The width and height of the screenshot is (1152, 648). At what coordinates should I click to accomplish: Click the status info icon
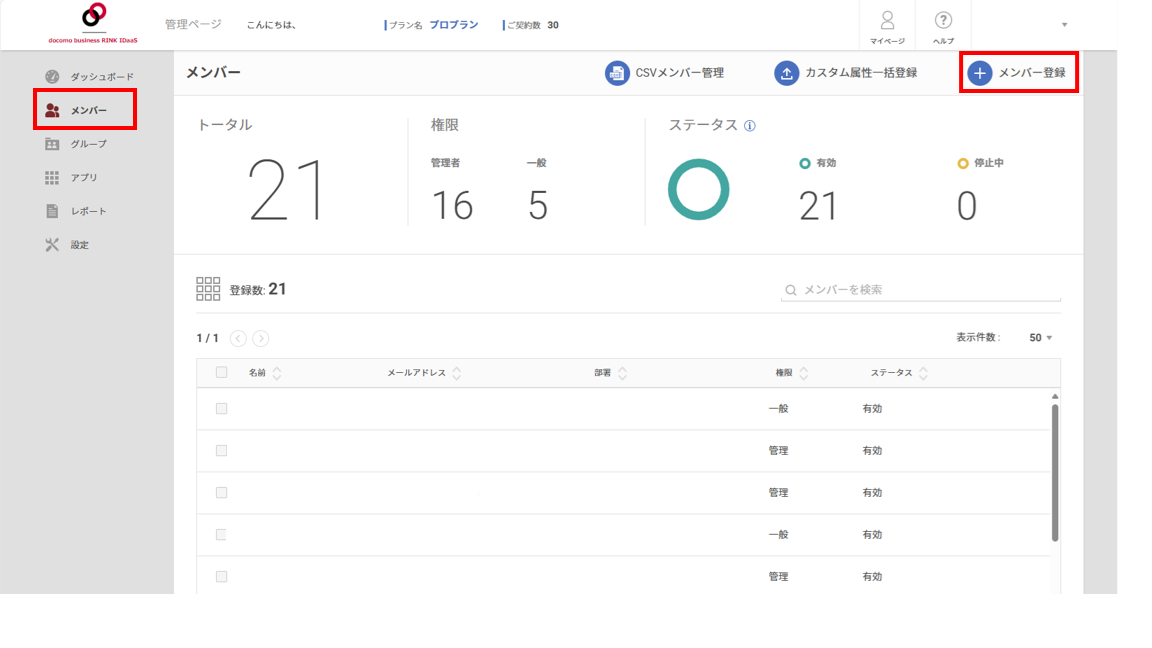pyautogui.click(x=749, y=126)
